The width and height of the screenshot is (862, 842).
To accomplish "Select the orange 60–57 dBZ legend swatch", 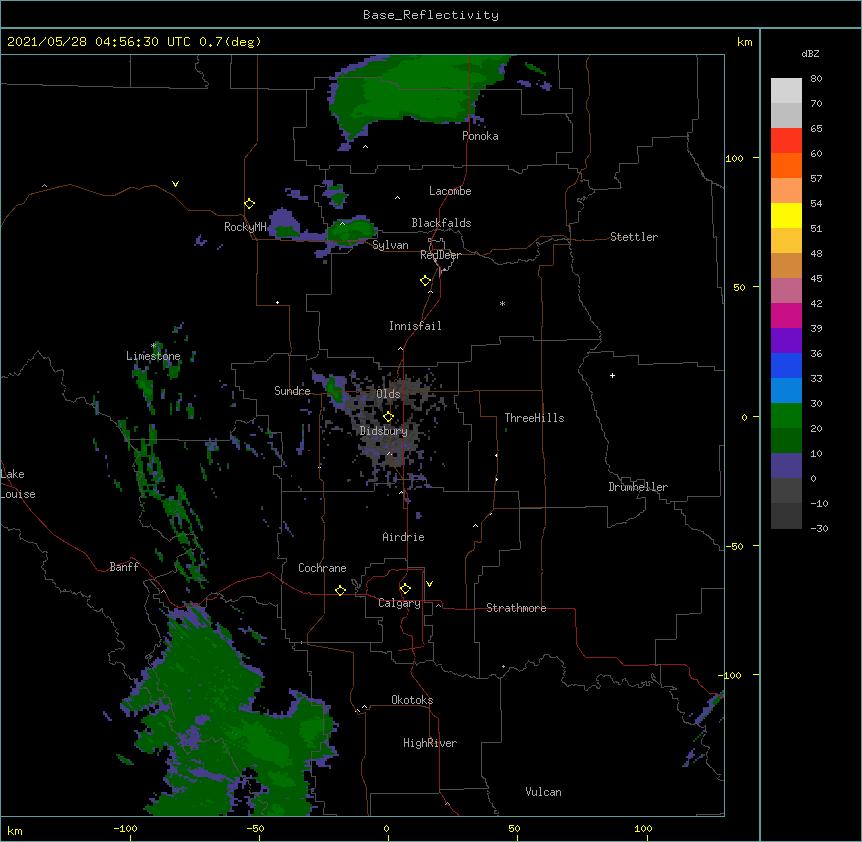I will point(786,165).
